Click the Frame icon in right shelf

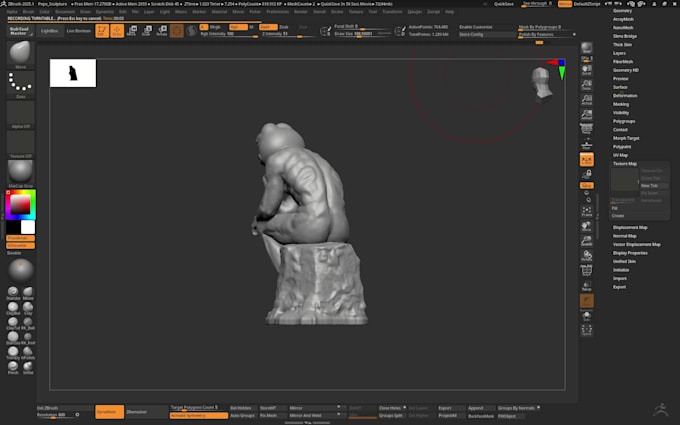coord(586,211)
